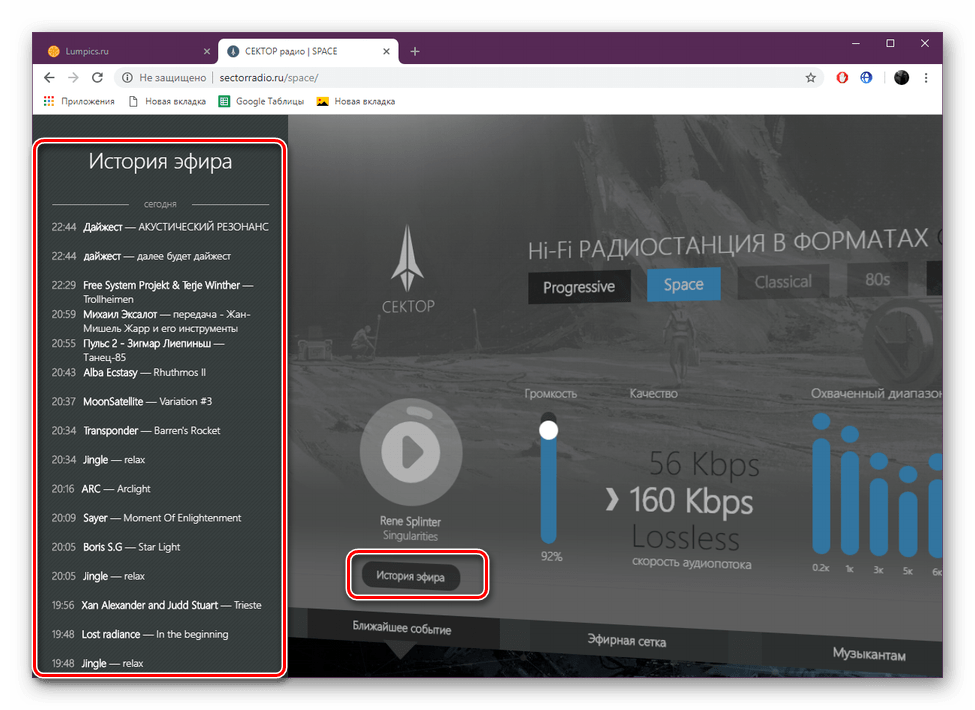Switch to the Progressive channel
The height and width of the screenshot is (710, 975).
579,287
